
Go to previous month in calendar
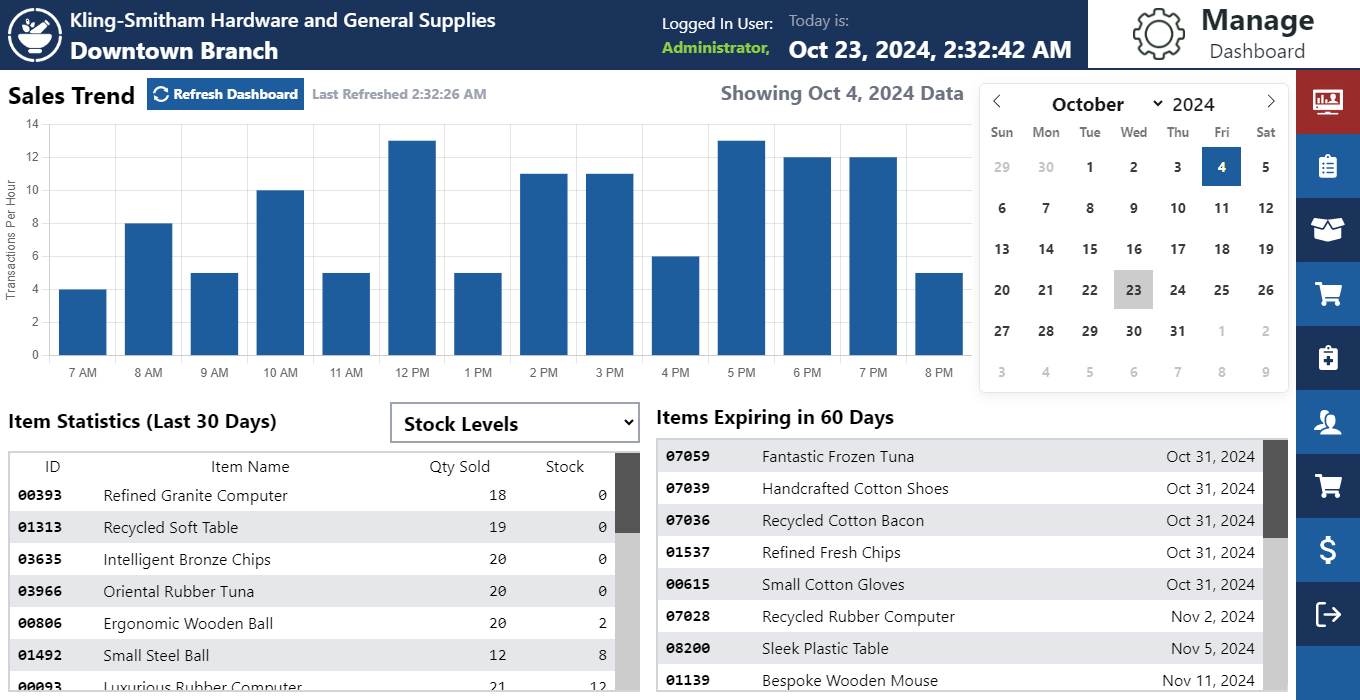[x=997, y=102]
